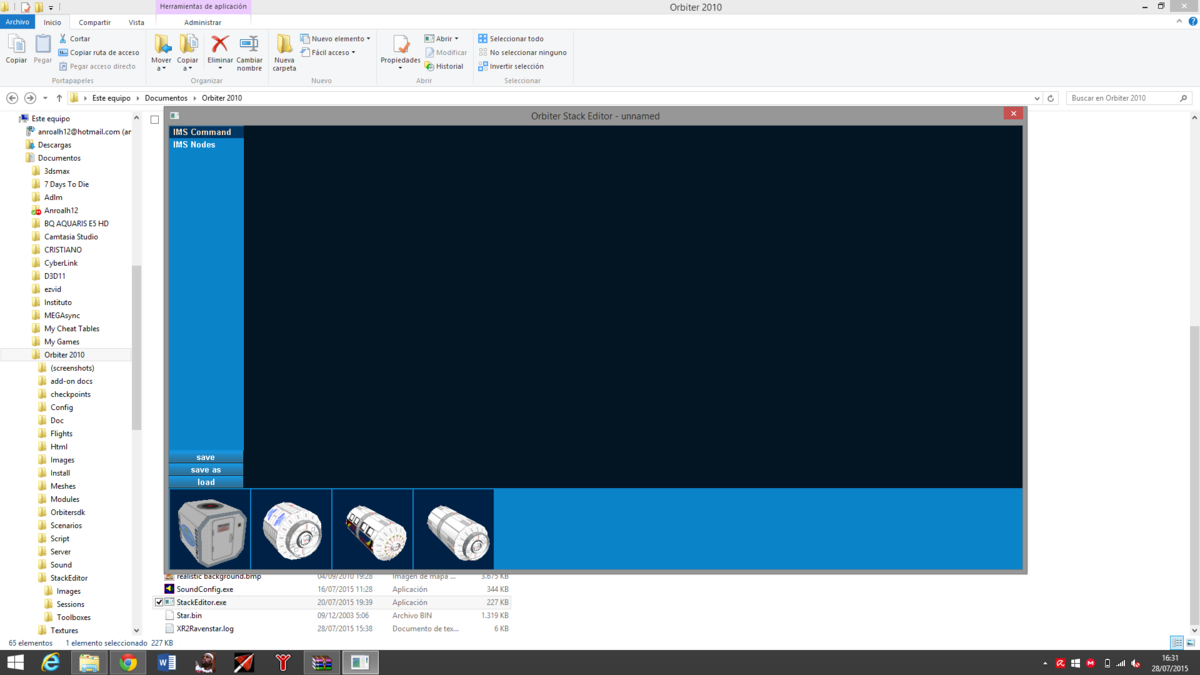
Task: Open the Mover a dropdown
Action: coord(161,53)
